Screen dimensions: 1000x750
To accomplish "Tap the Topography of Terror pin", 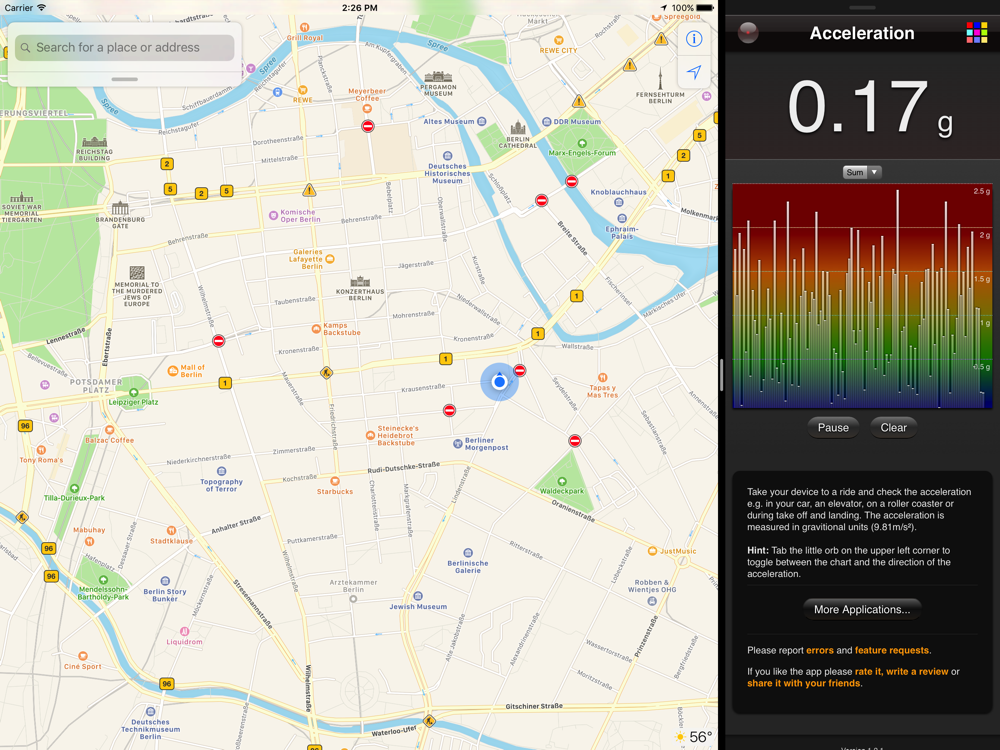I will (x=221, y=472).
